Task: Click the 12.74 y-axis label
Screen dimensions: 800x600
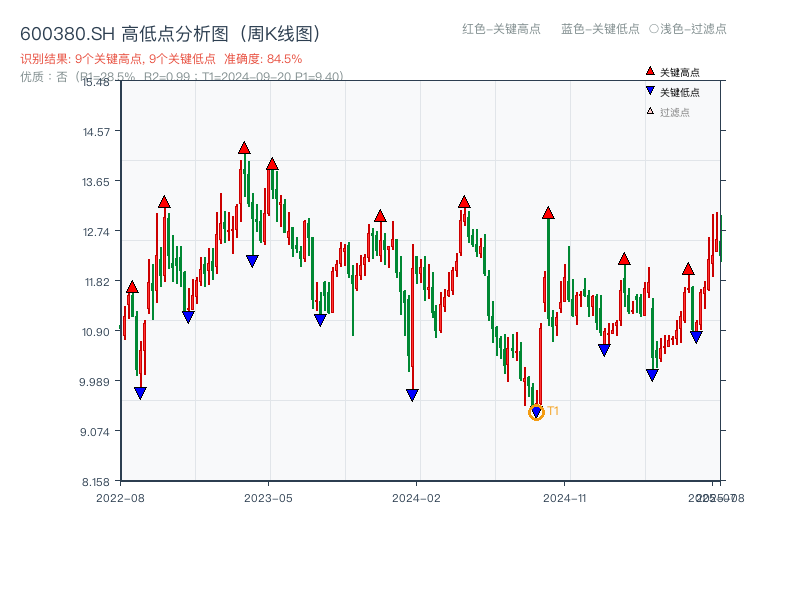Action: tap(96, 232)
